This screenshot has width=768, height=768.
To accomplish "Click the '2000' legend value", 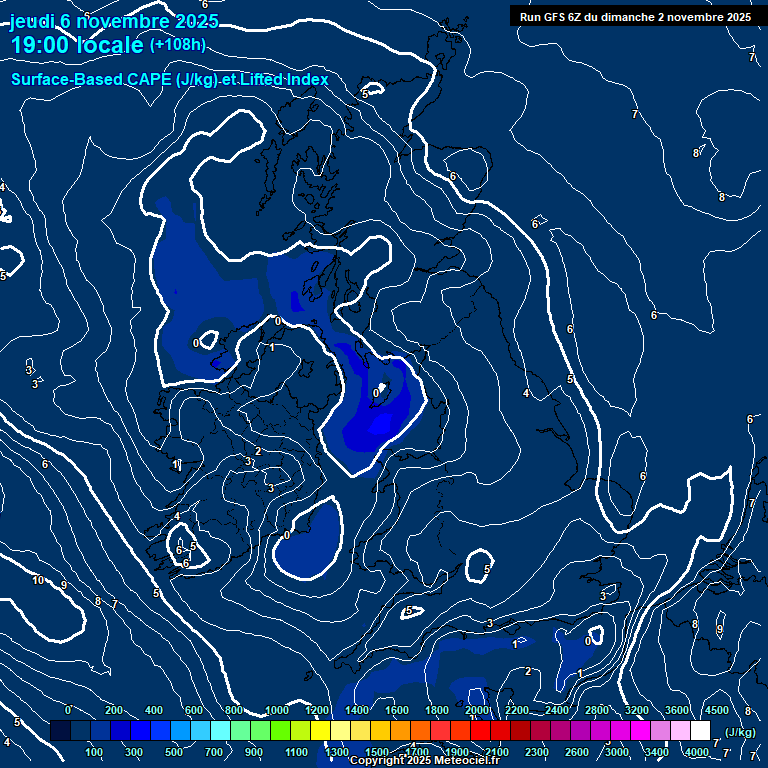I will pos(477,710).
